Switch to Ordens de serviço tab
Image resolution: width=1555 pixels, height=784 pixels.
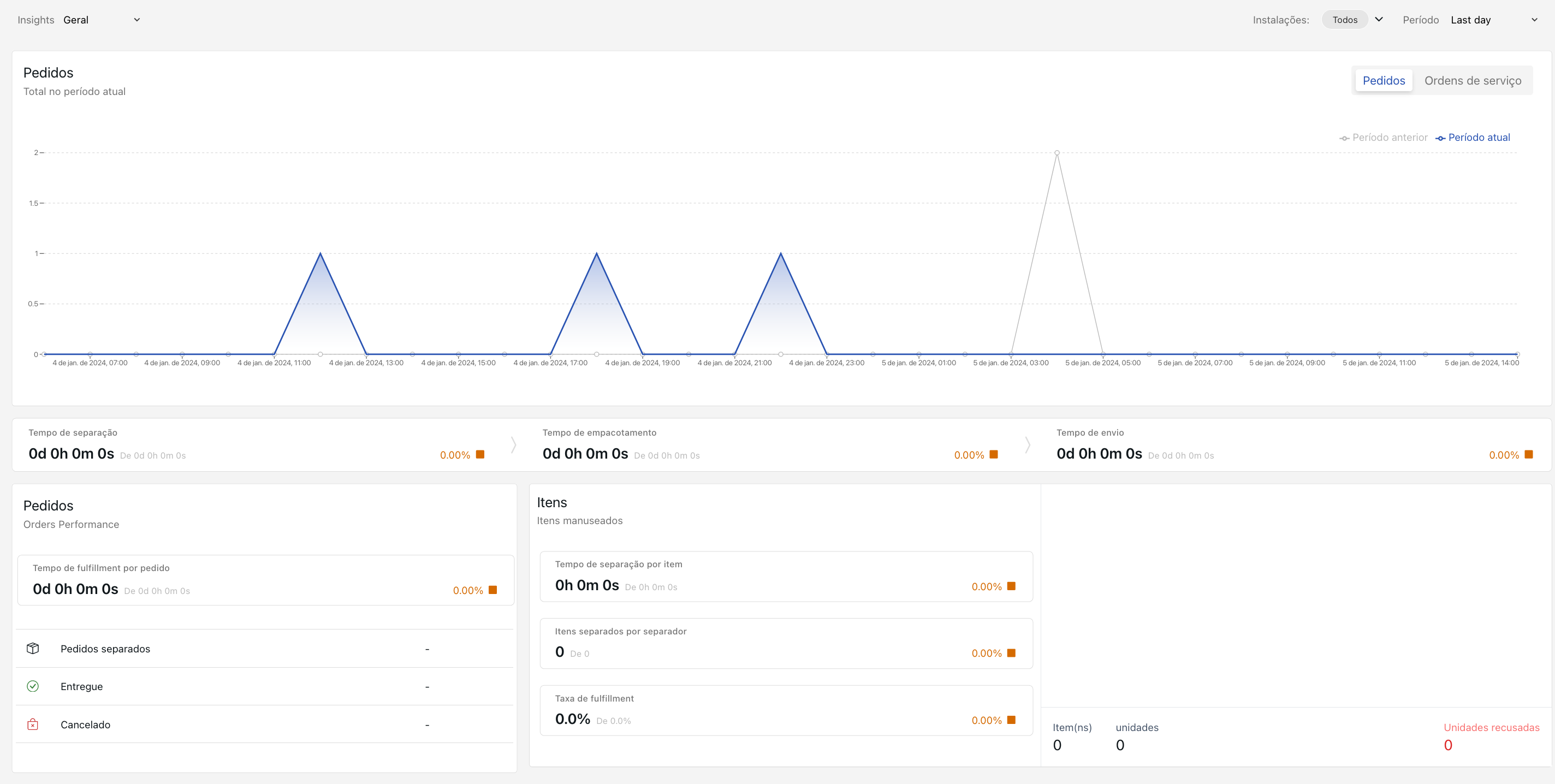(1473, 81)
